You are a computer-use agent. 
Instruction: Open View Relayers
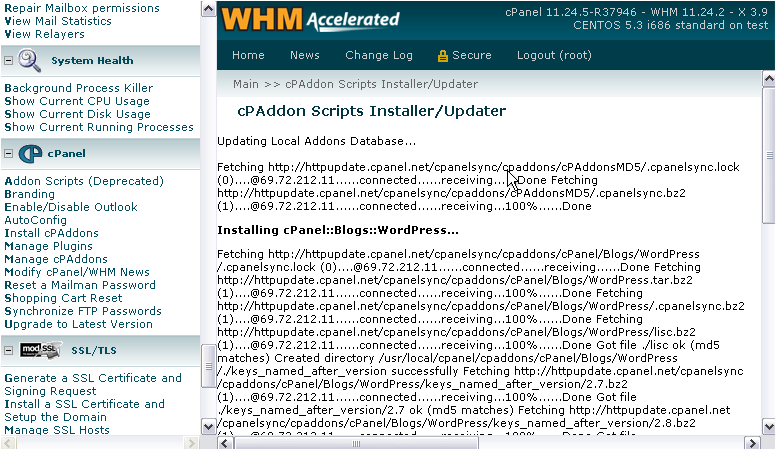(x=45, y=34)
